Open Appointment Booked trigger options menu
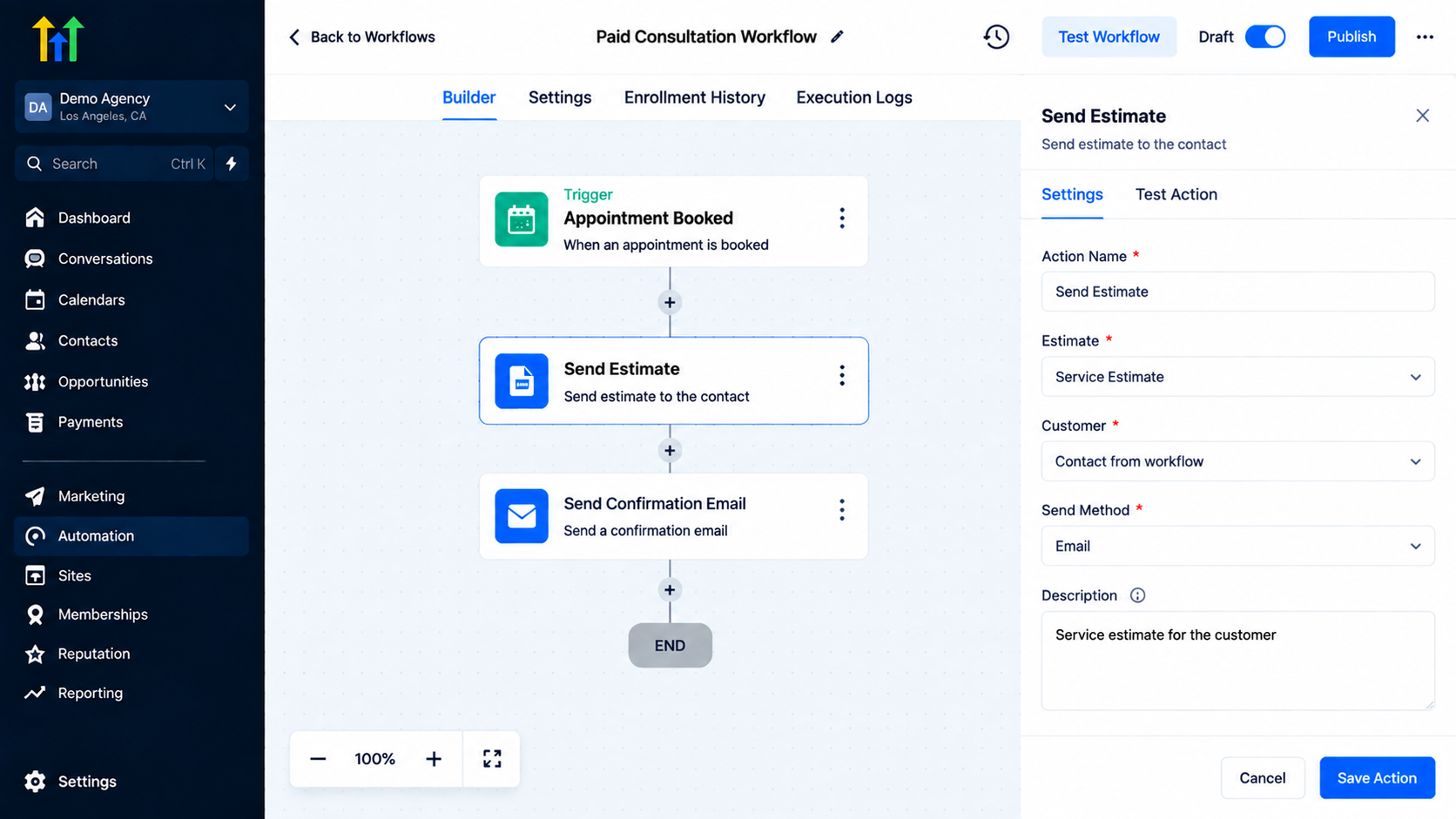Screen dimensions: 1456x819 point(841,218)
